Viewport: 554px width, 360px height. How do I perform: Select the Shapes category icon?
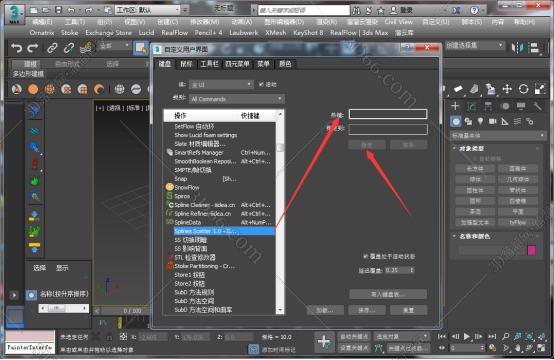pyautogui.click(x=468, y=122)
